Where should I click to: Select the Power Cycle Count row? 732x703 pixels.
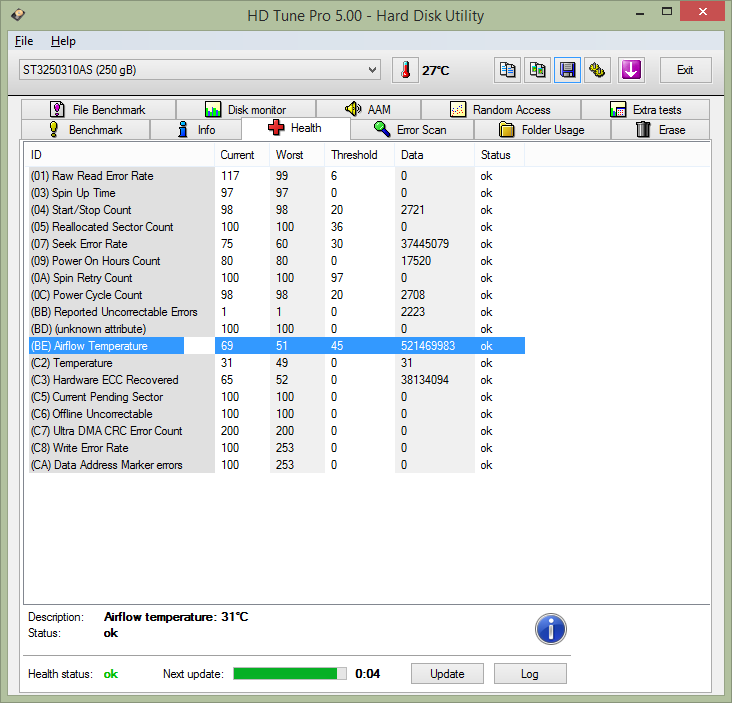pyautogui.click(x=276, y=295)
